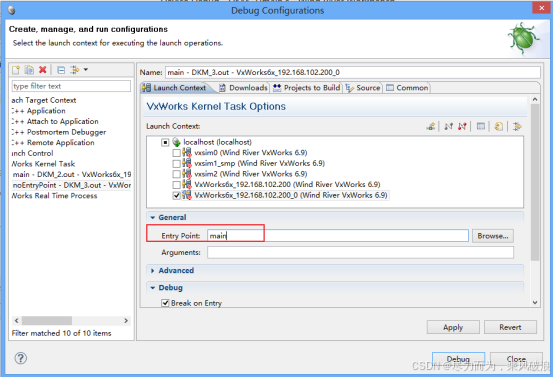
Task: Click the vxsim0 target icon
Action: (187, 153)
